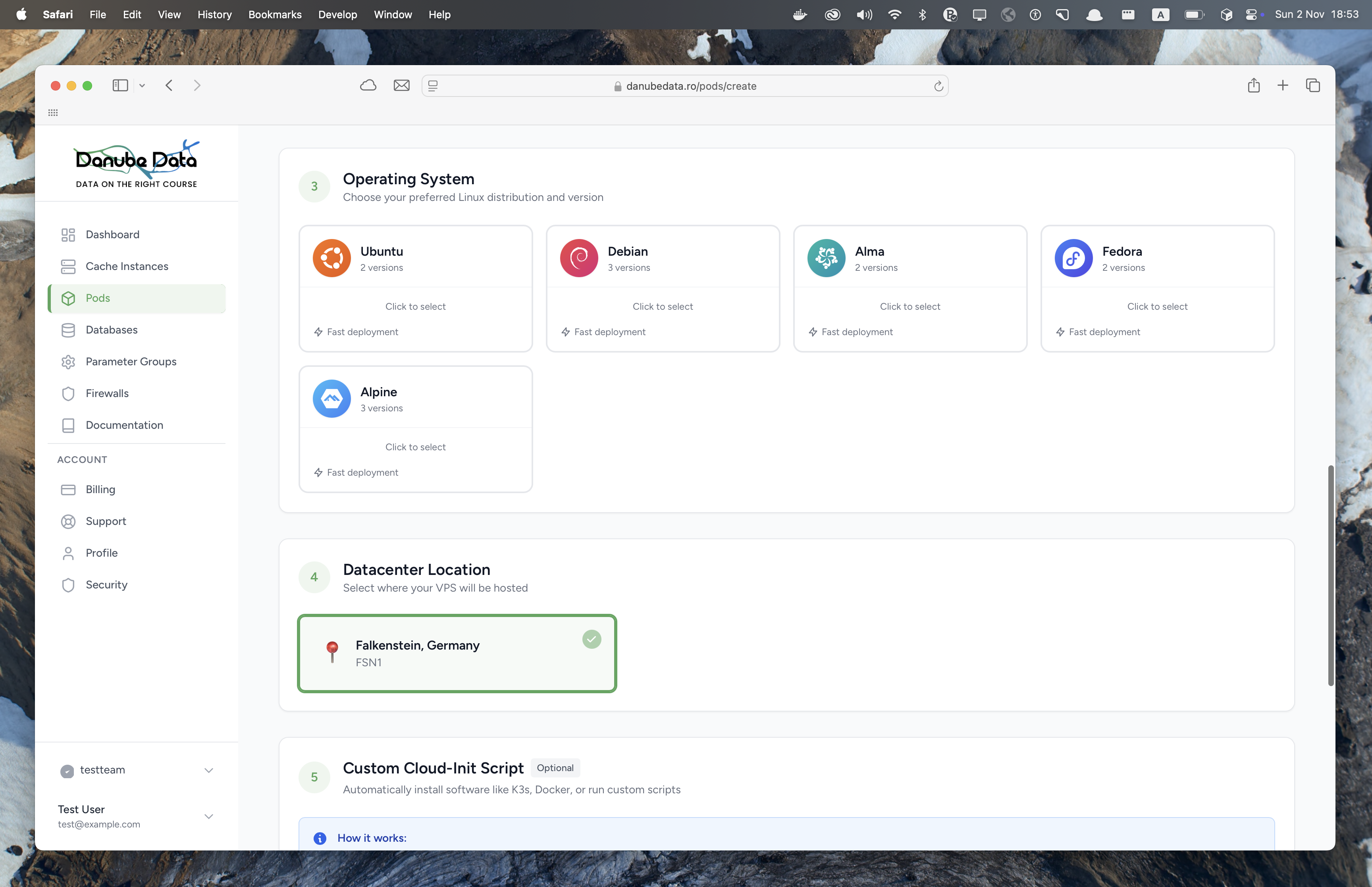Open the tab group chevron next to sidebar button
This screenshot has width=1372, height=887.
click(142, 85)
